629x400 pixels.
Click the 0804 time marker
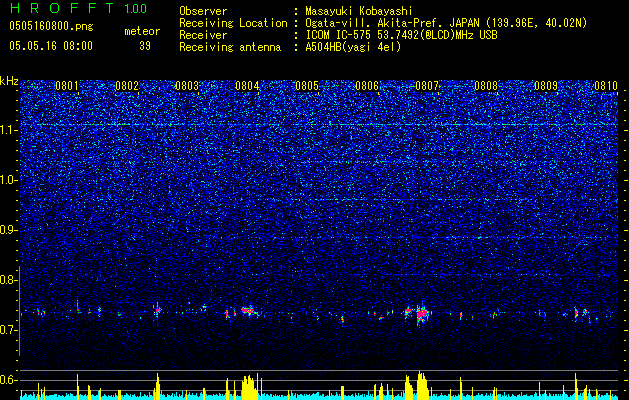click(x=247, y=86)
